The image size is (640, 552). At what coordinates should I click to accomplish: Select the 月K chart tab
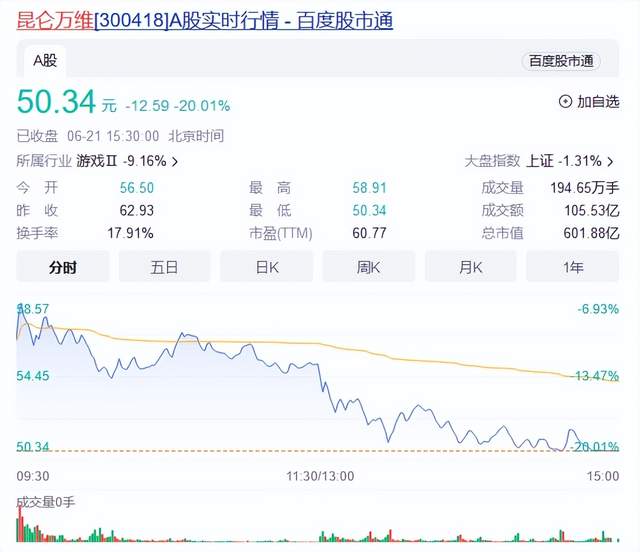coord(471,267)
